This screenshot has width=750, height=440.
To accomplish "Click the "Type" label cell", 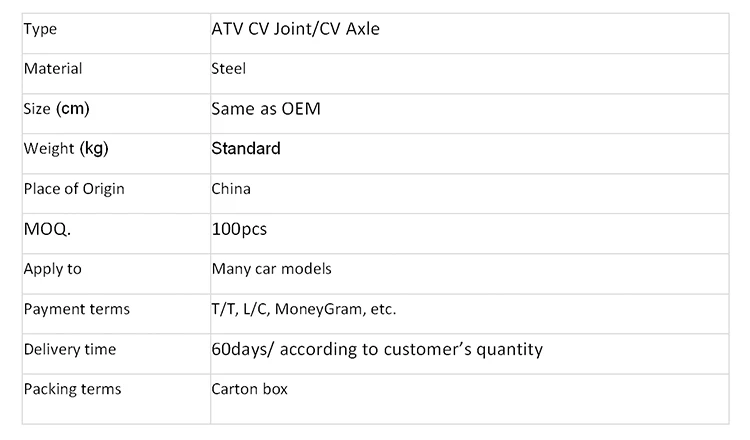I will point(40,30).
